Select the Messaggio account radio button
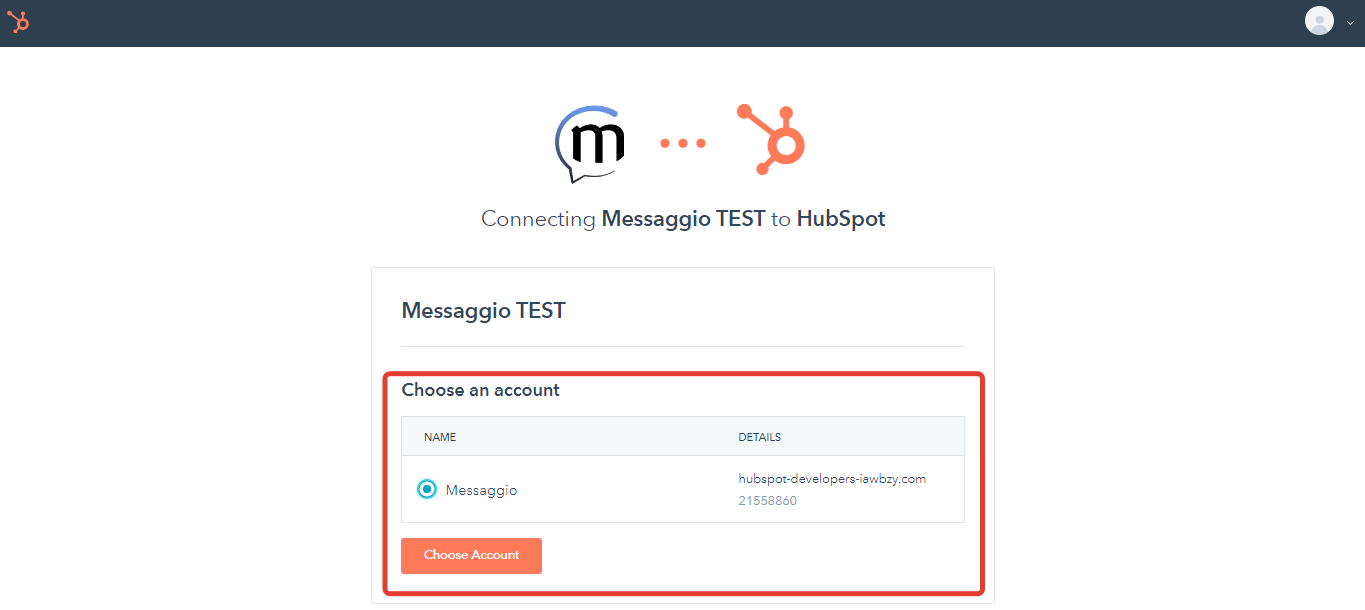 427,490
